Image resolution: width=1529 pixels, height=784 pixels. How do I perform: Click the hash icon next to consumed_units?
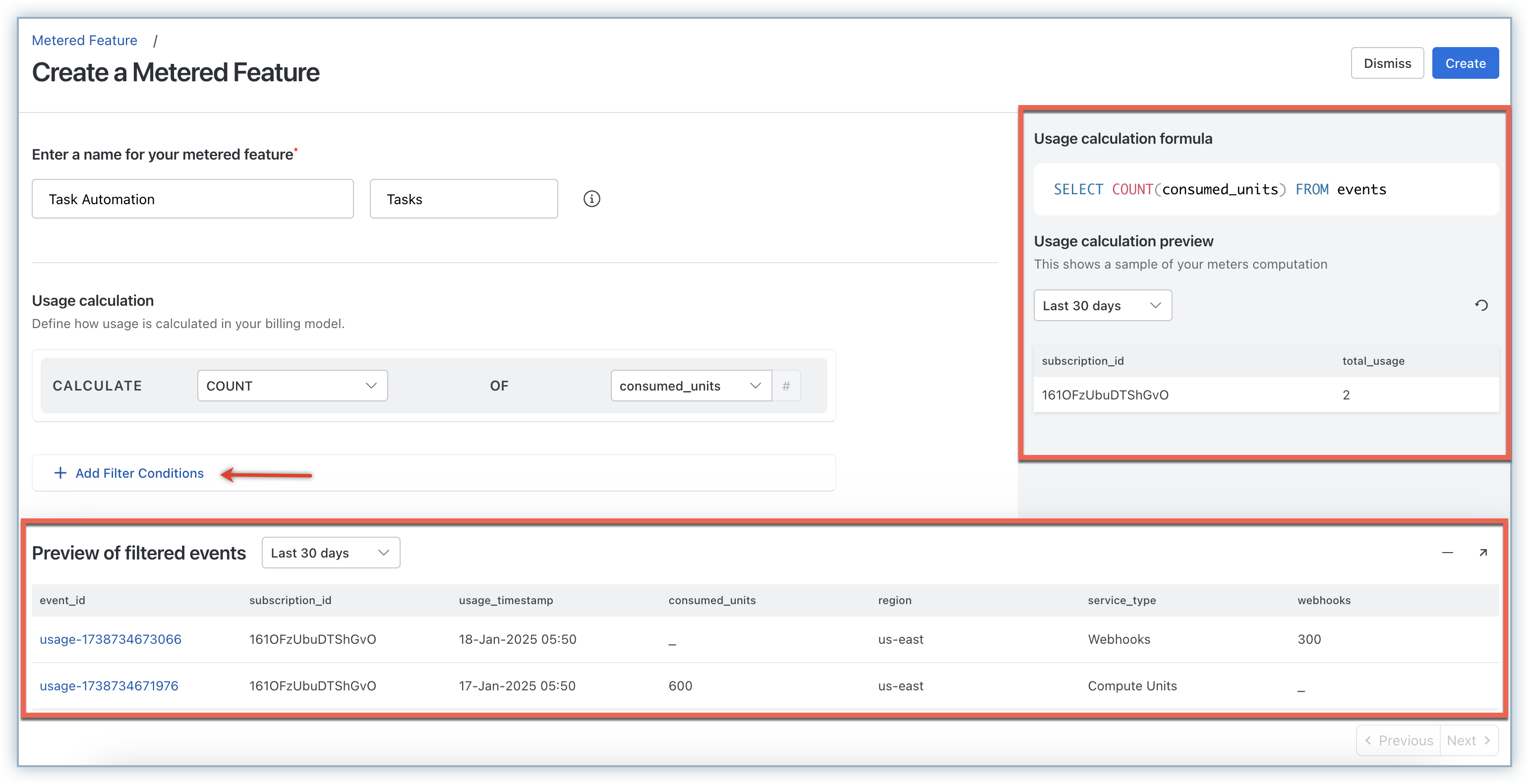click(x=786, y=386)
